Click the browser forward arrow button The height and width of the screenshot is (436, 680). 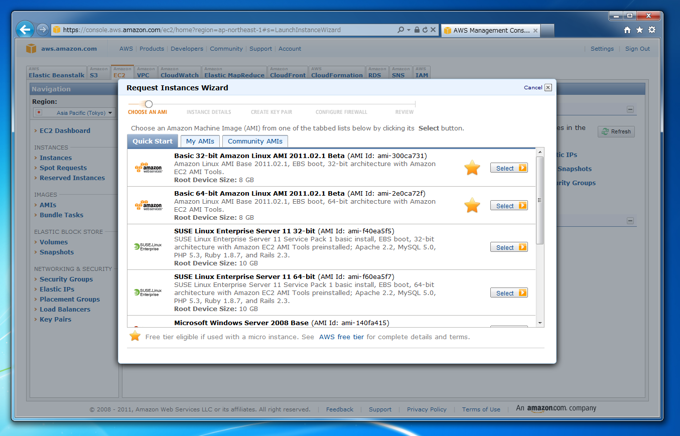[x=42, y=30]
